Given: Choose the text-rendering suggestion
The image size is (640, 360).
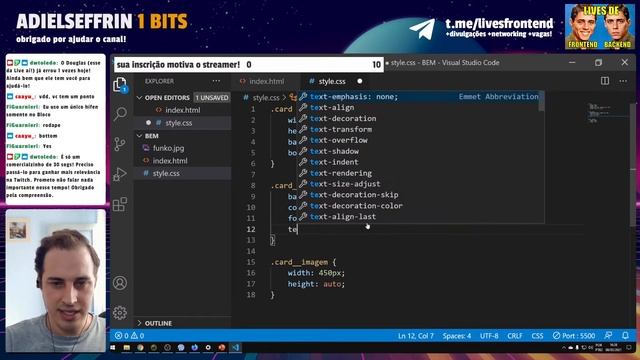Looking at the screenshot, I should pos(418,173).
